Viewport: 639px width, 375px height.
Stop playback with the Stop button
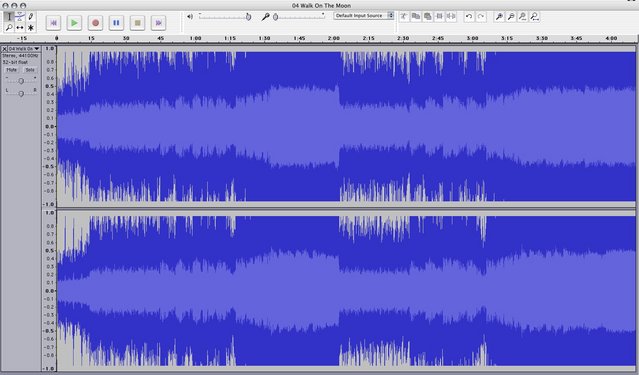pyautogui.click(x=137, y=23)
